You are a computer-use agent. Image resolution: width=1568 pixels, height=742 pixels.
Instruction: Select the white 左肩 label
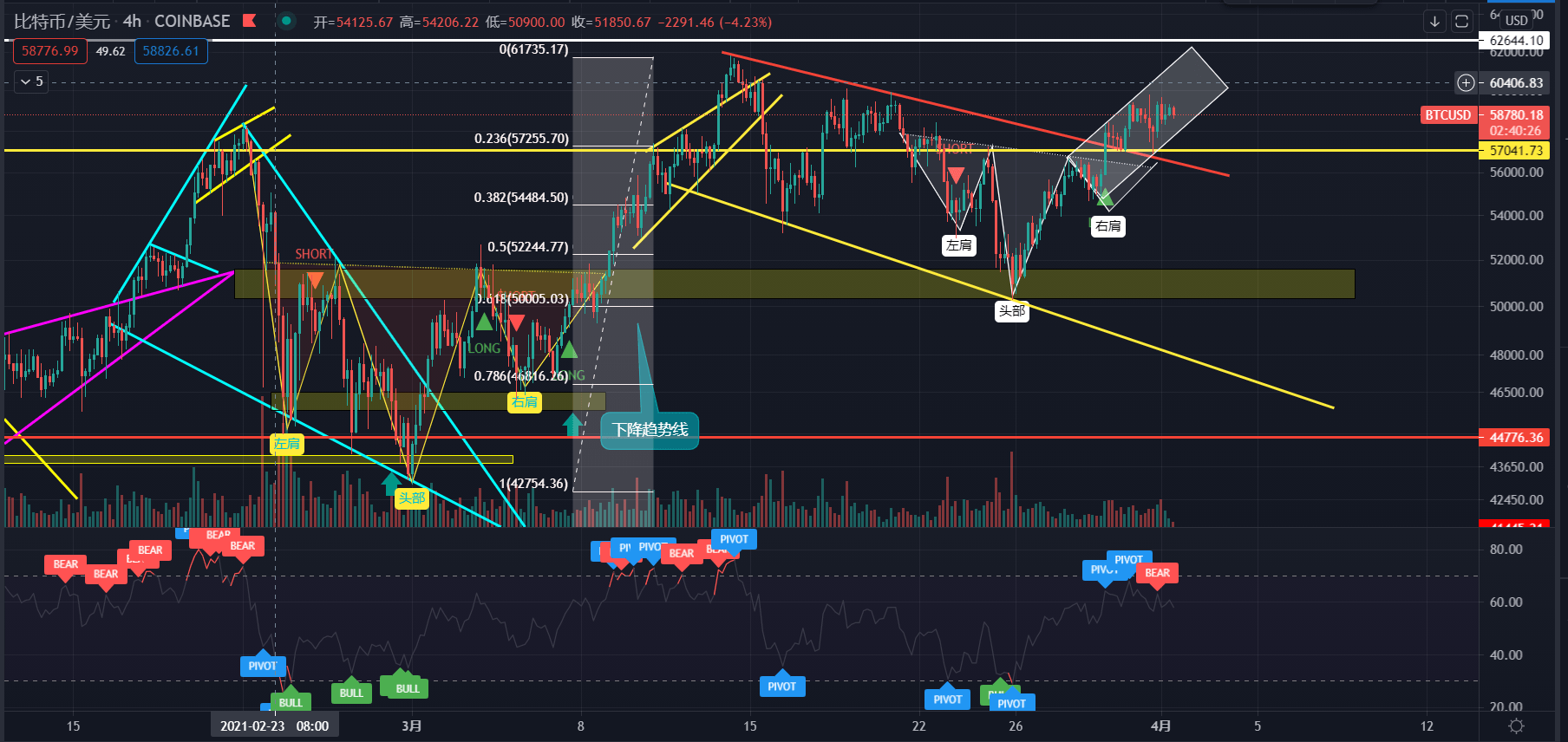pyautogui.click(x=959, y=245)
